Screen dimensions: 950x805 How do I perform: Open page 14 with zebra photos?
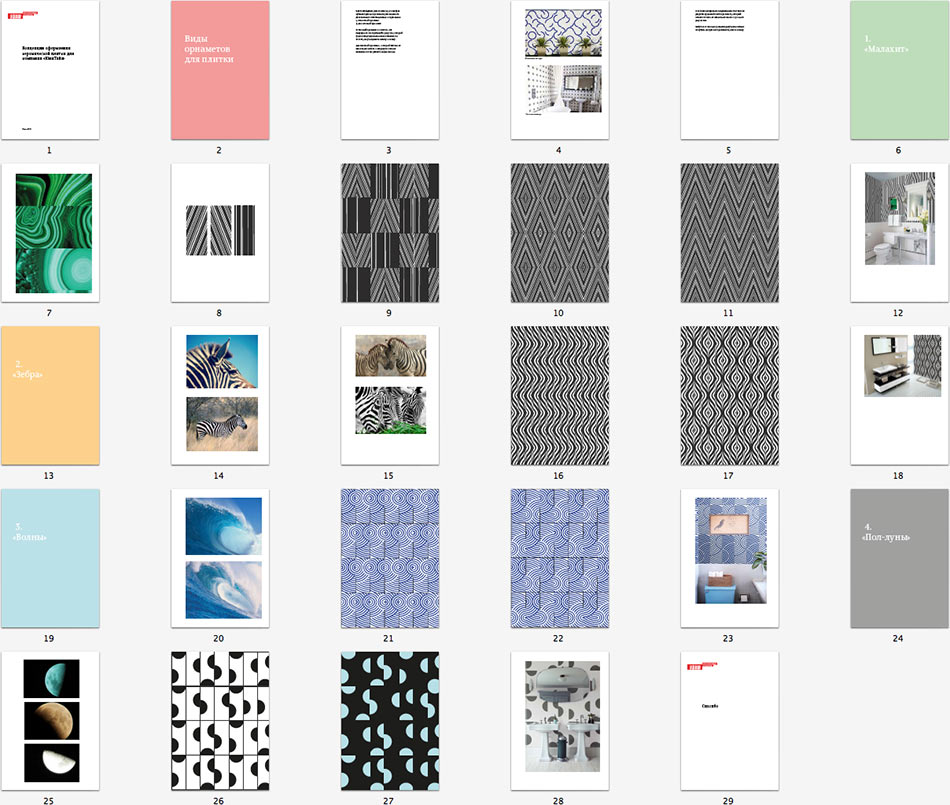point(219,395)
